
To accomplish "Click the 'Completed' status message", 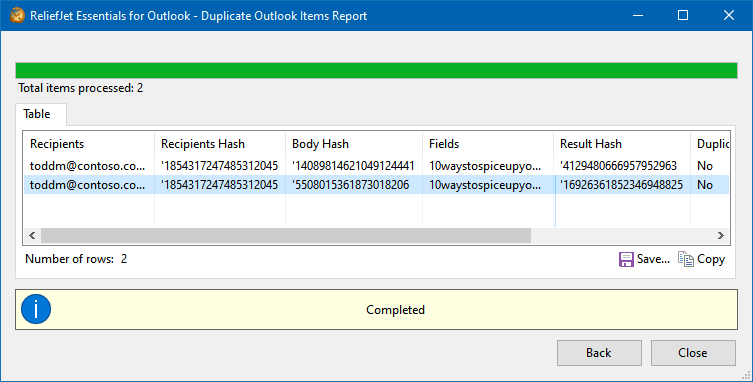I will tap(395, 310).
